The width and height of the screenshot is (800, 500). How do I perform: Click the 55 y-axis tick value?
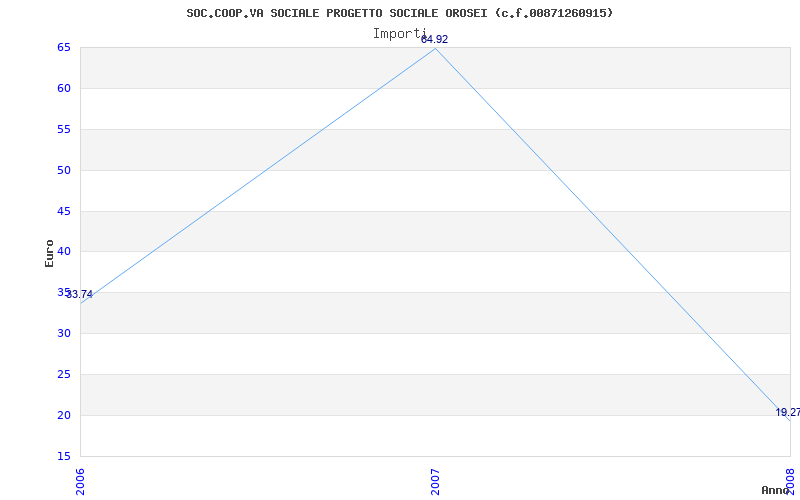pyautogui.click(x=64, y=129)
